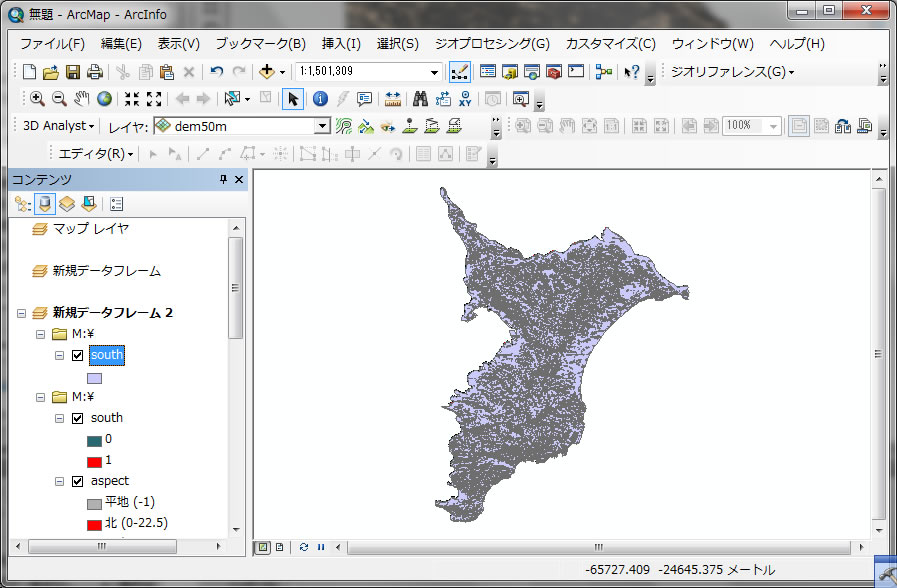The height and width of the screenshot is (588, 897).
Task: Select the Identify info tool
Action: 320,99
